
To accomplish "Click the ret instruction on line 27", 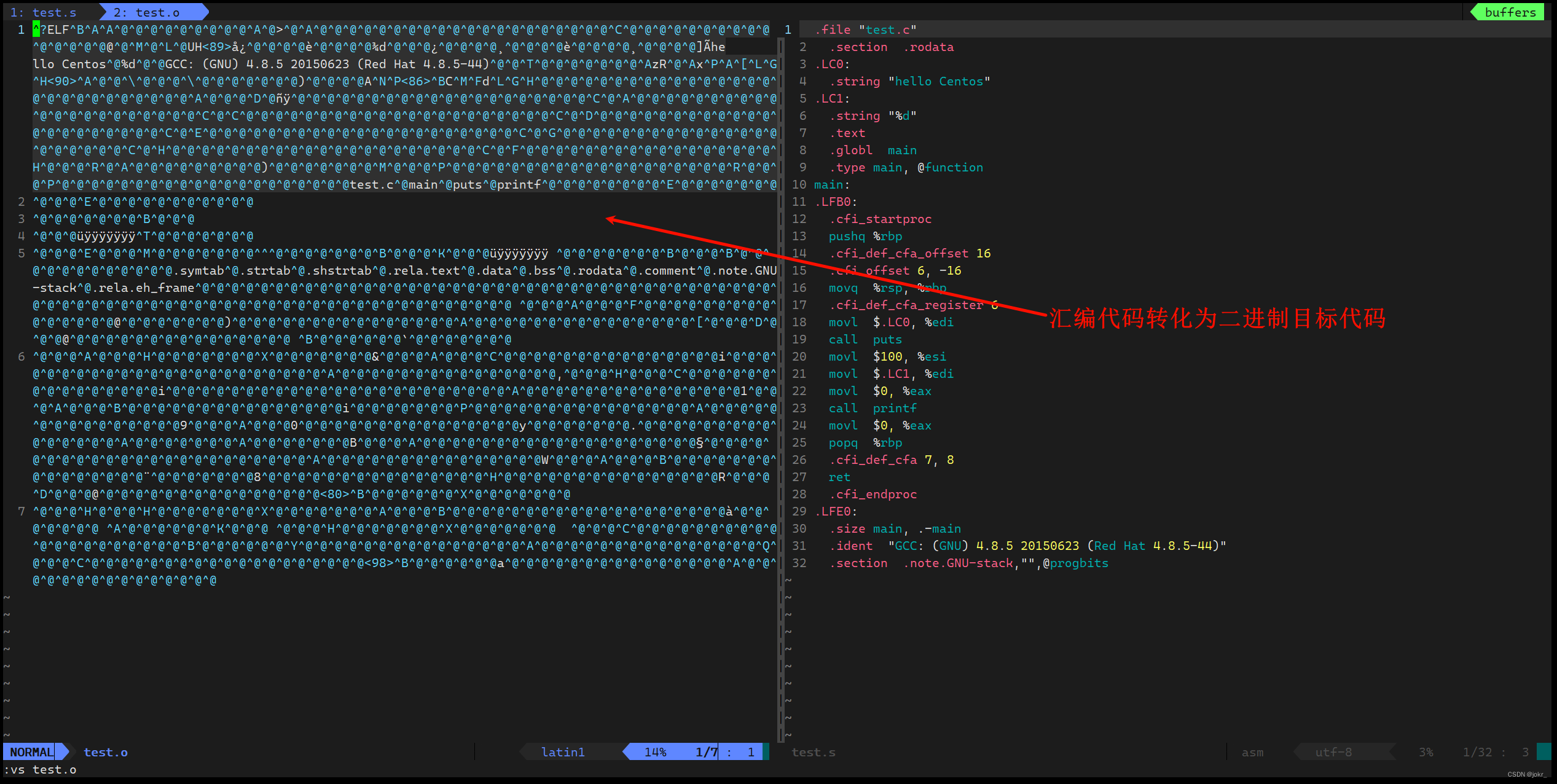I will (x=839, y=477).
